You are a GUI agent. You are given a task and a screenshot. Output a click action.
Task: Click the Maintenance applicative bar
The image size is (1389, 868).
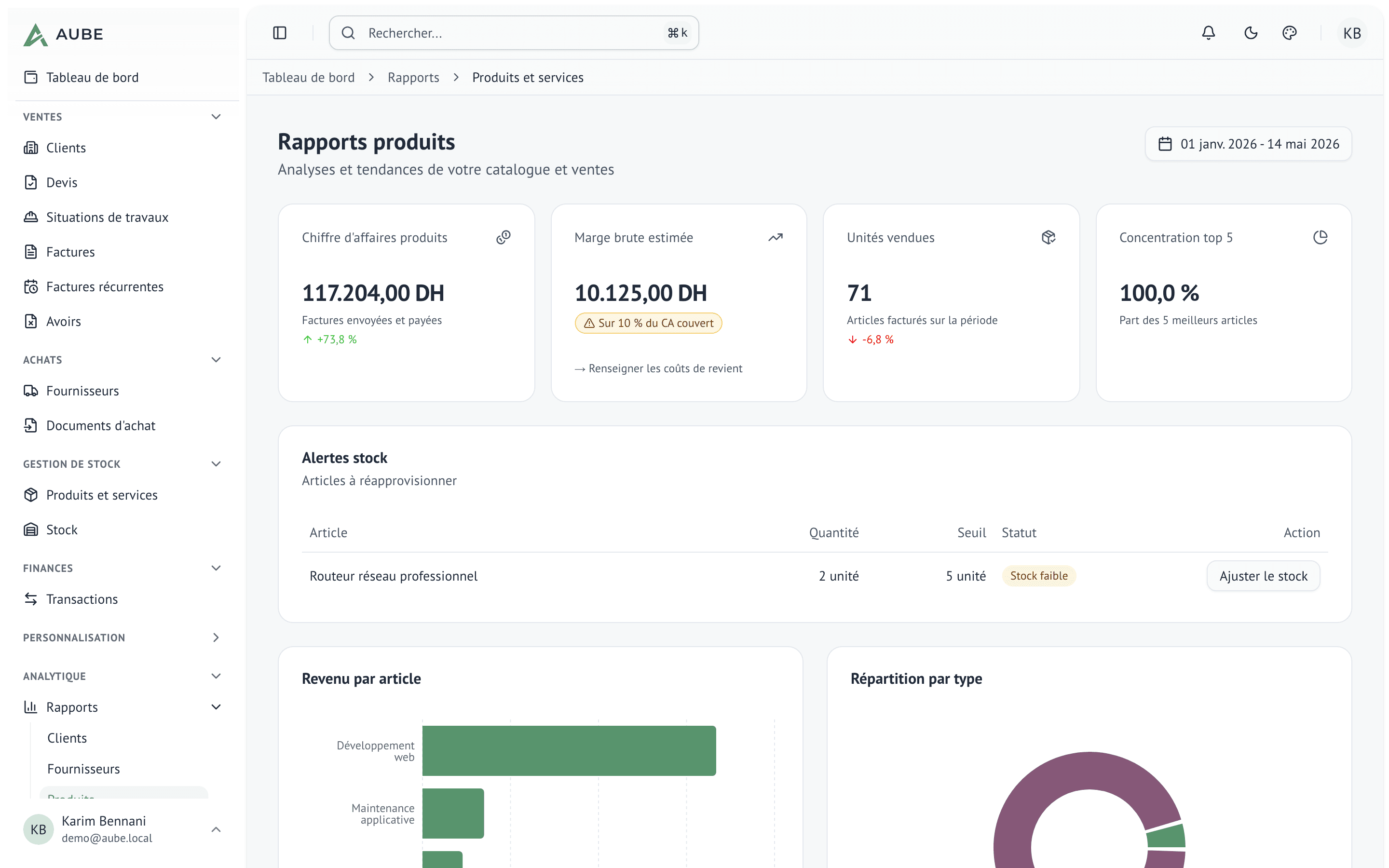[453, 814]
